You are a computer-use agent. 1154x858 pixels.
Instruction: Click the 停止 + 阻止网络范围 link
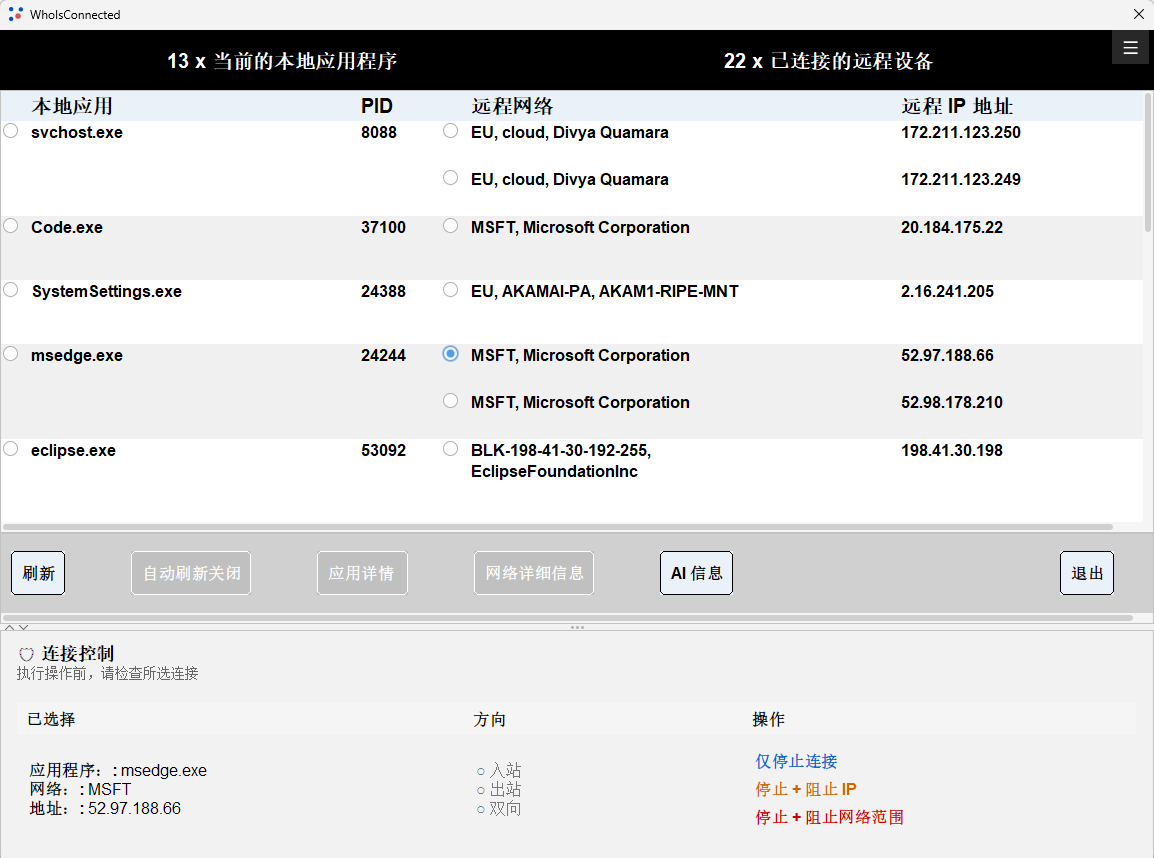[x=829, y=817]
